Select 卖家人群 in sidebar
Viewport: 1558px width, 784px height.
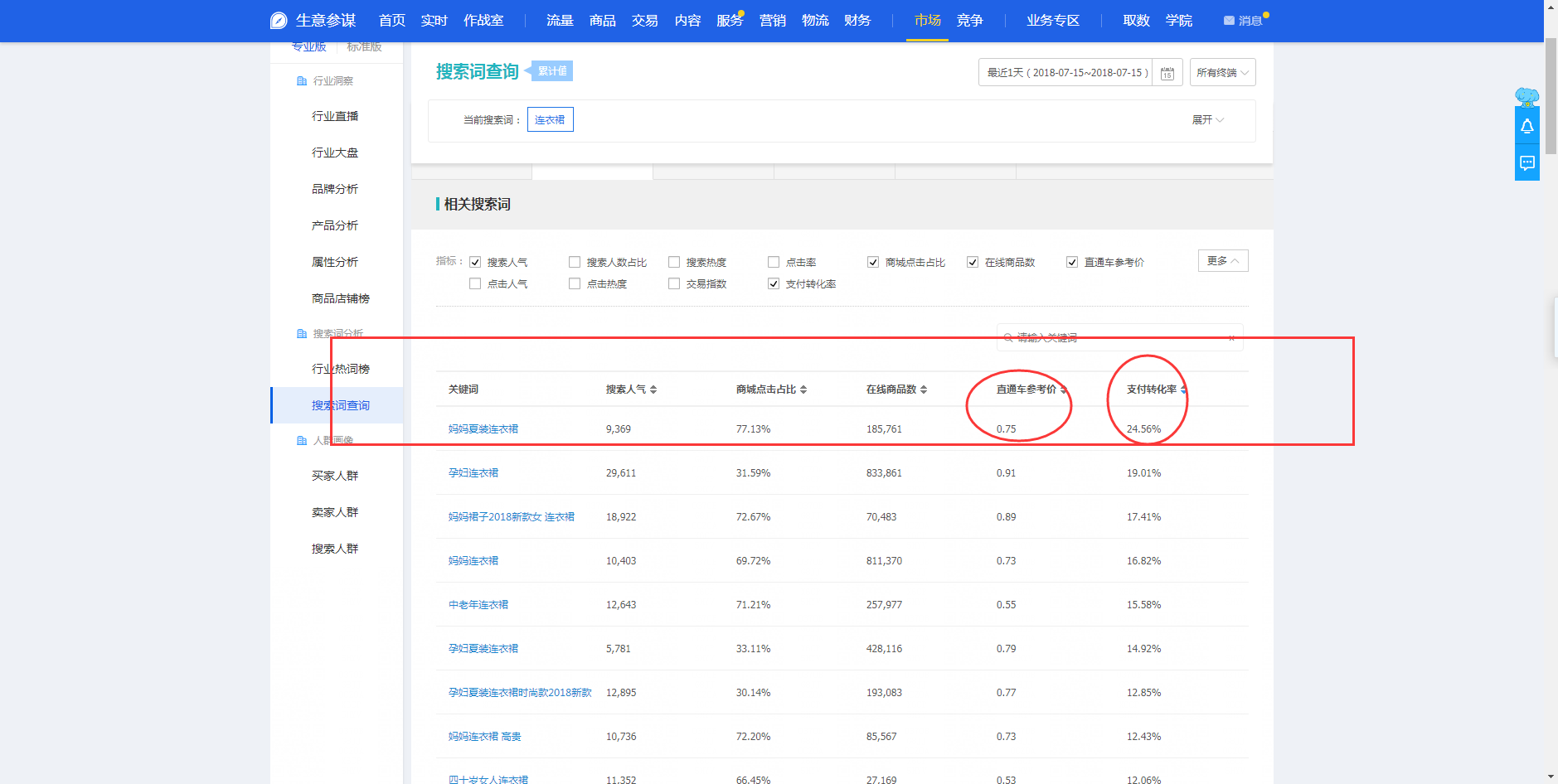tap(335, 512)
